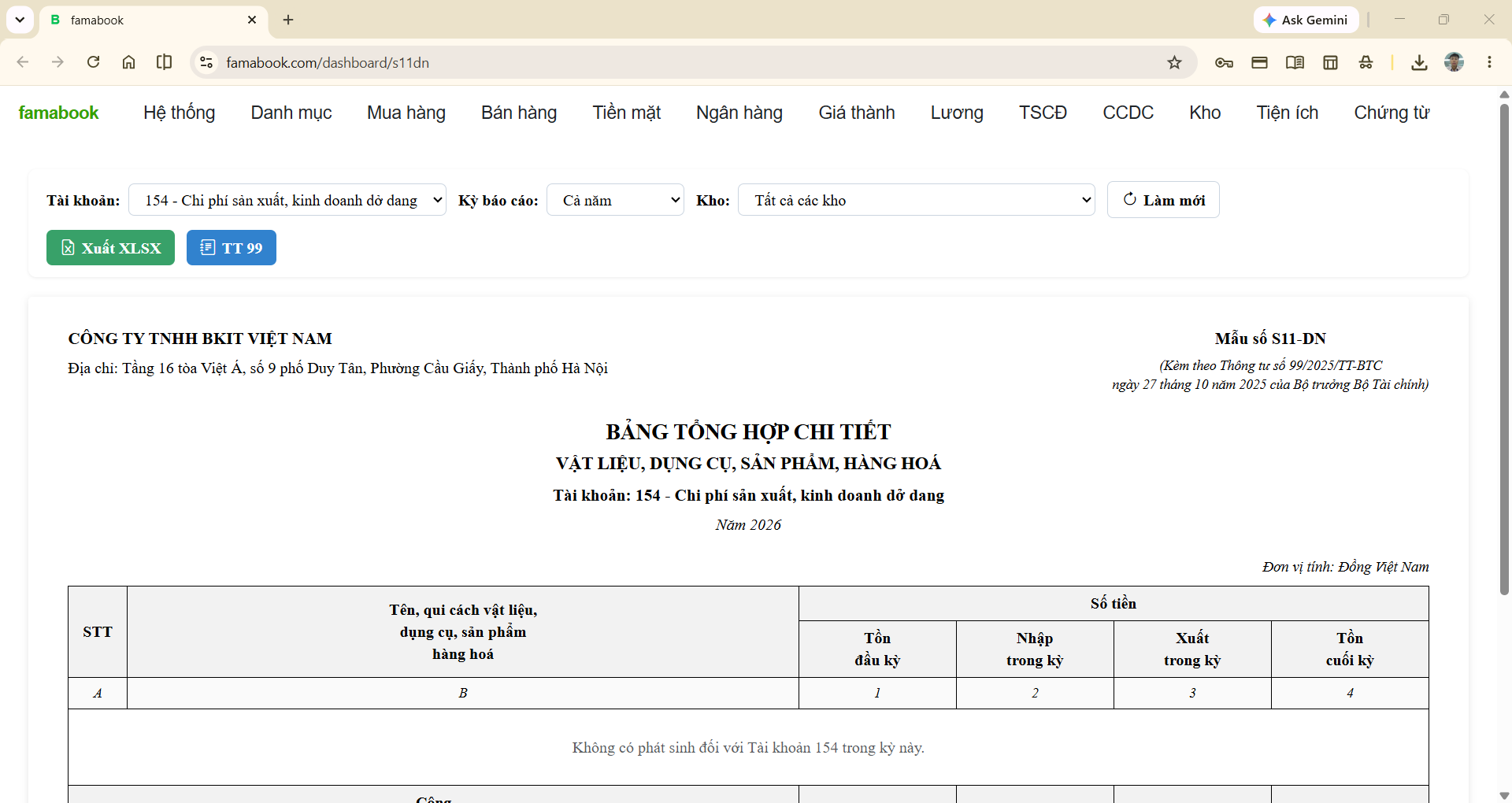The width and height of the screenshot is (1512, 803).
Task: Open the CCDC menu
Action: pos(1128,113)
